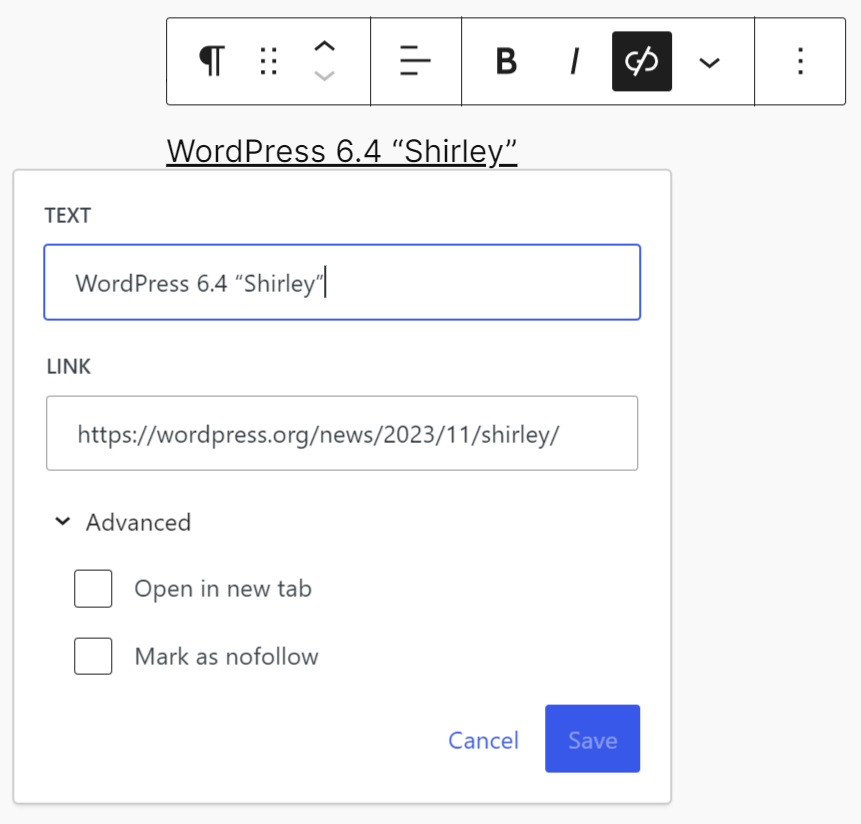Untick the Open in new tab box
Image resolution: width=861 pixels, height=824 pixels.
(93, 589)
